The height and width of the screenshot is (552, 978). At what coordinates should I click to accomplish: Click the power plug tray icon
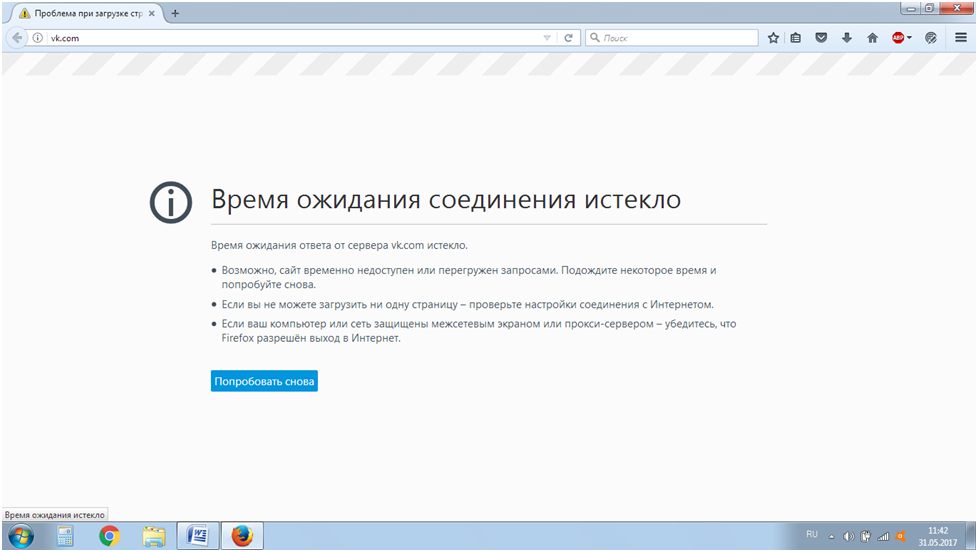tap(866, 536)
